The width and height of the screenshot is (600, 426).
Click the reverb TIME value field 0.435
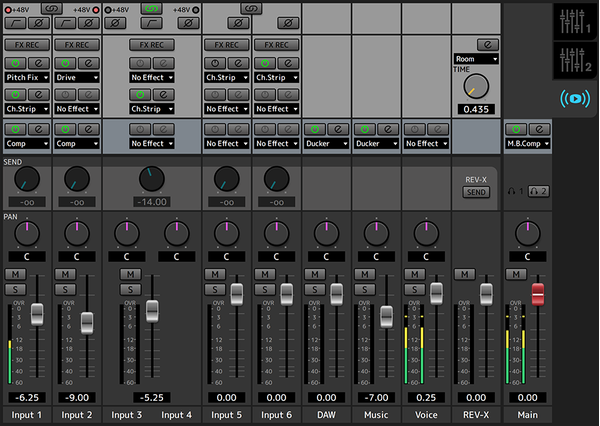point(476,108)
